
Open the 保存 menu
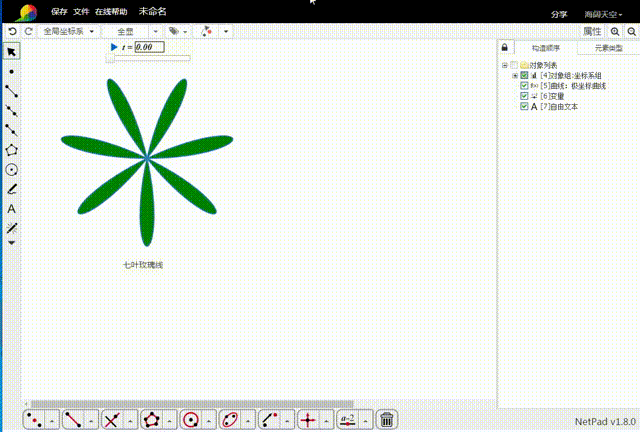(x=59, y=11)
